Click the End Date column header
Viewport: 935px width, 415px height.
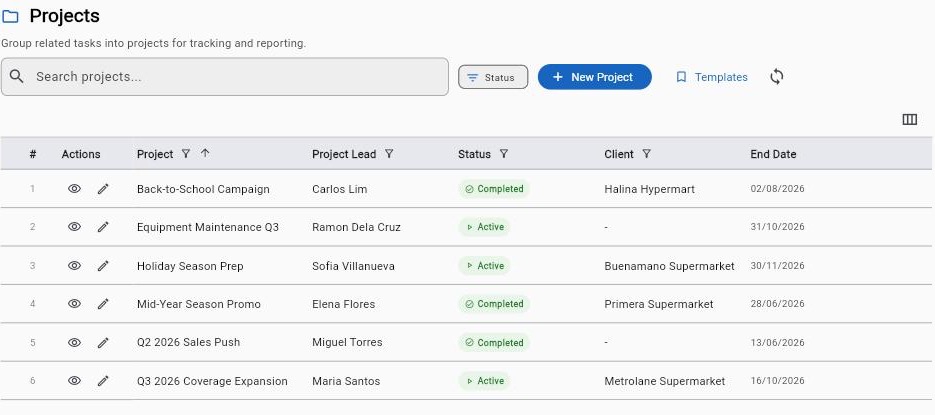773,154
